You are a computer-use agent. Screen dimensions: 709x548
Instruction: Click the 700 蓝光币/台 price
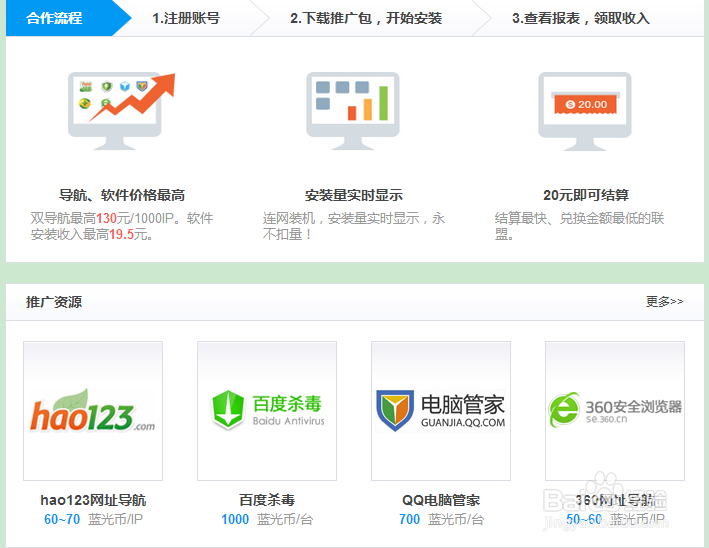coord(441,519)
